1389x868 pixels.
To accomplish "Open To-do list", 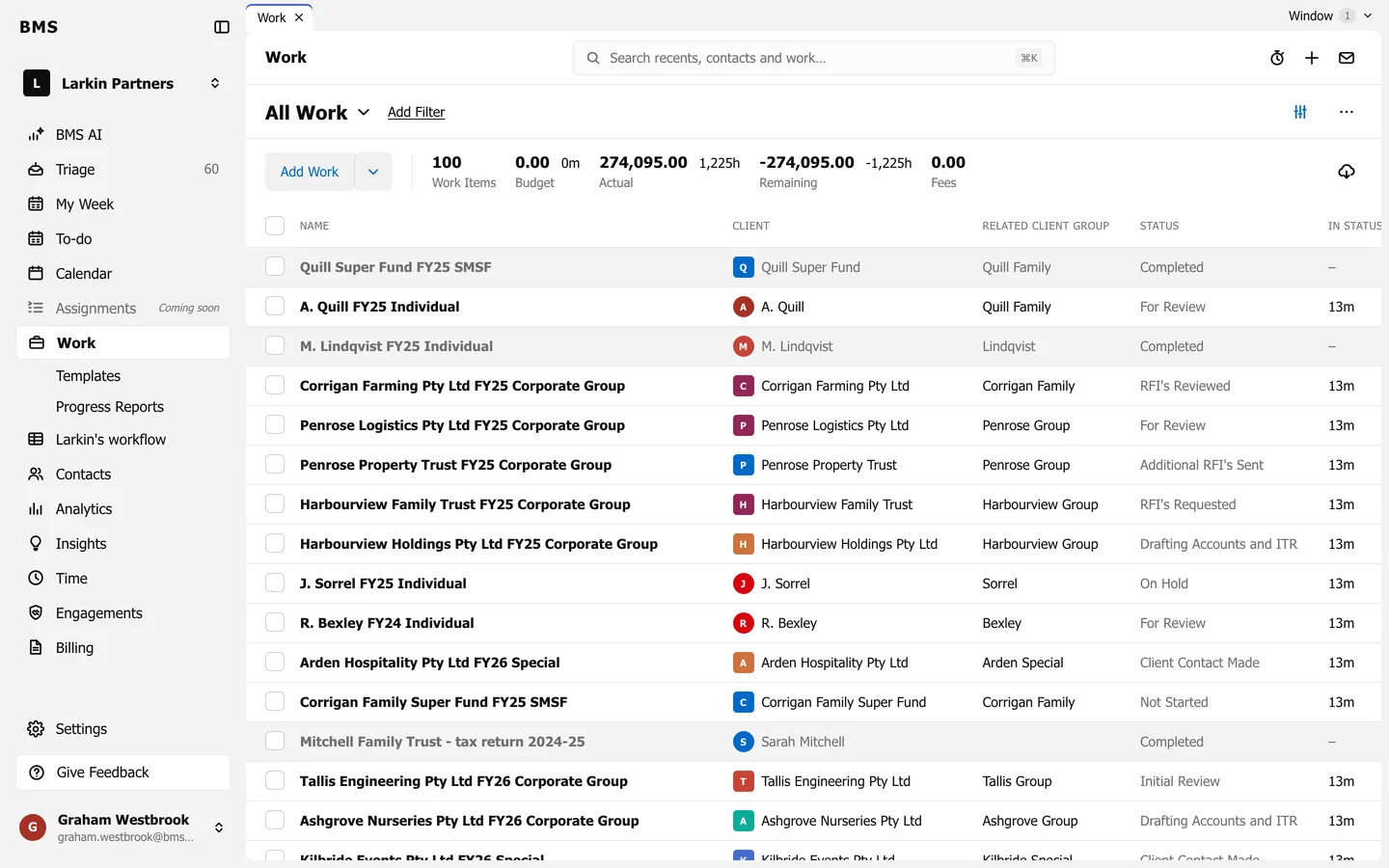I will (123, 239).
